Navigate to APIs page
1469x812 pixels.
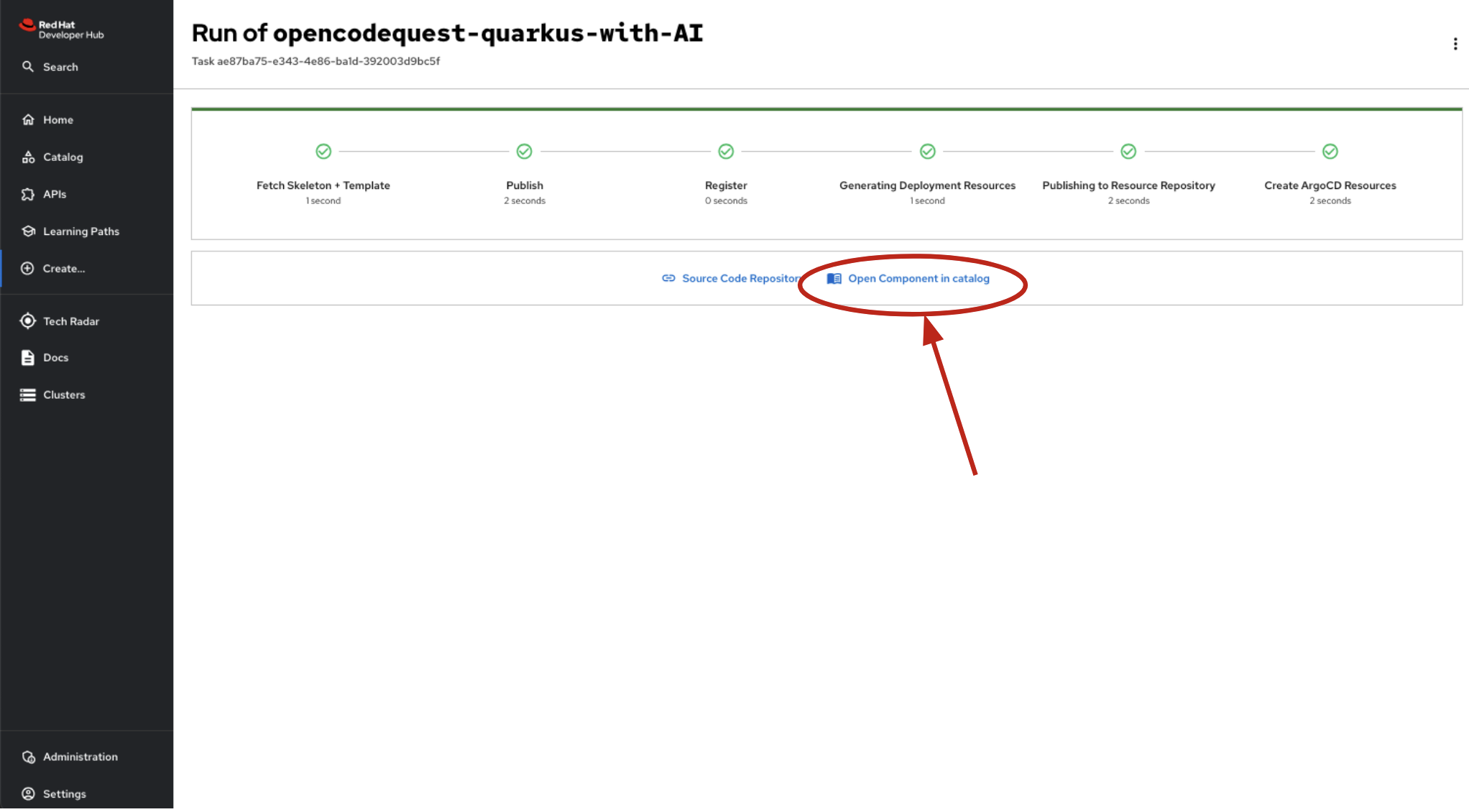pyautogui.click(x=86, y=195)
